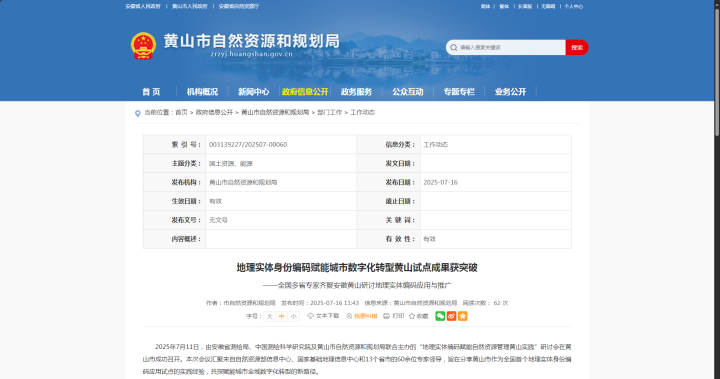
Task: Open 政务服务 navigation menu
Action: click(356, 92)
